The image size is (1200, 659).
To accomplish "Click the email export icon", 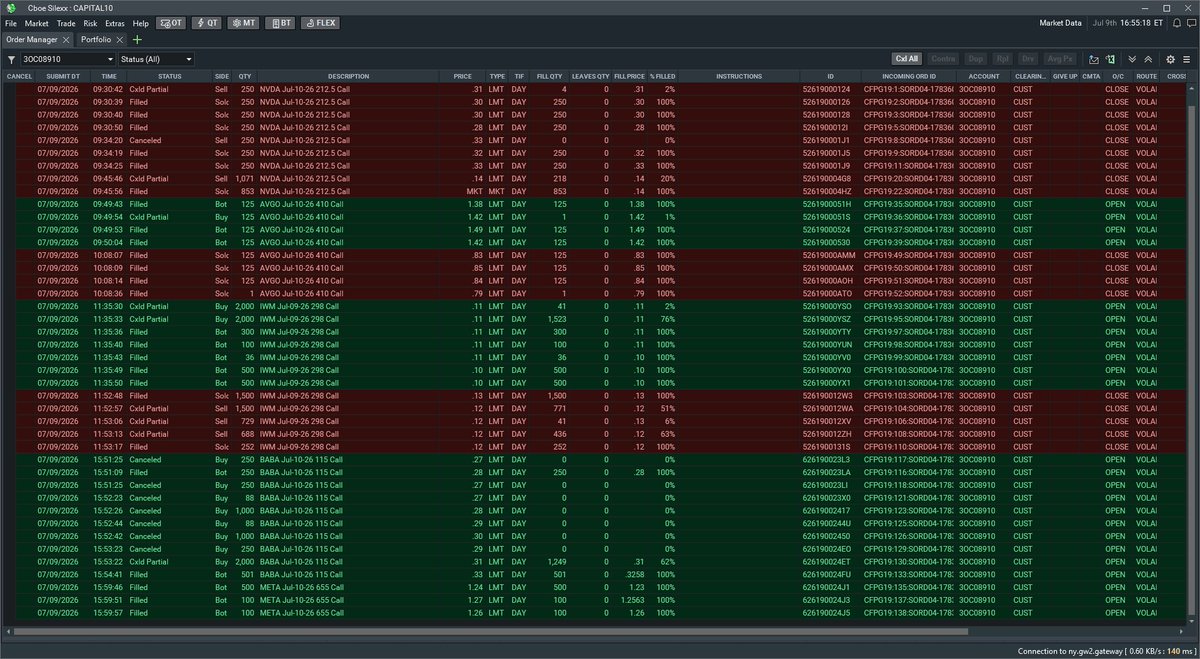I will (1094, 59).
